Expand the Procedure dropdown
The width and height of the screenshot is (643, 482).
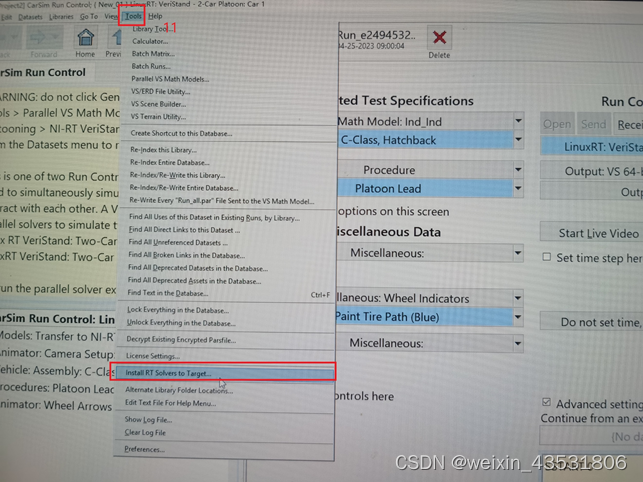click(x=518, y=169)
